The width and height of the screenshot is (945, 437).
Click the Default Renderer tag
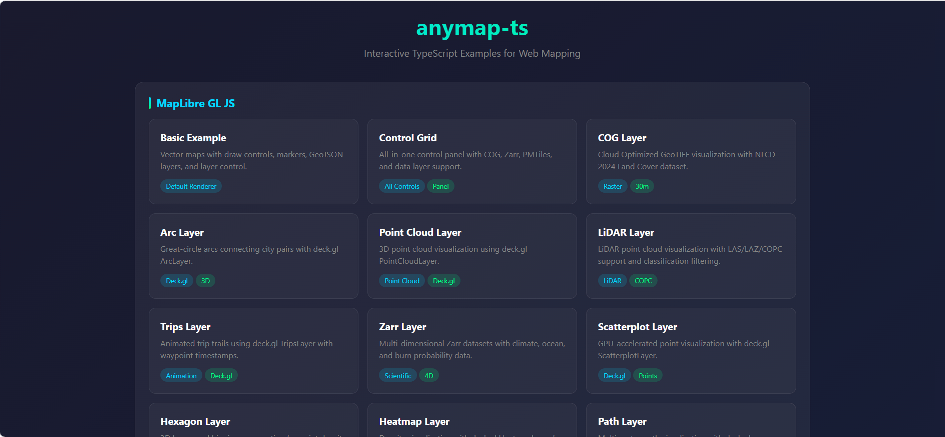[191, 186]
